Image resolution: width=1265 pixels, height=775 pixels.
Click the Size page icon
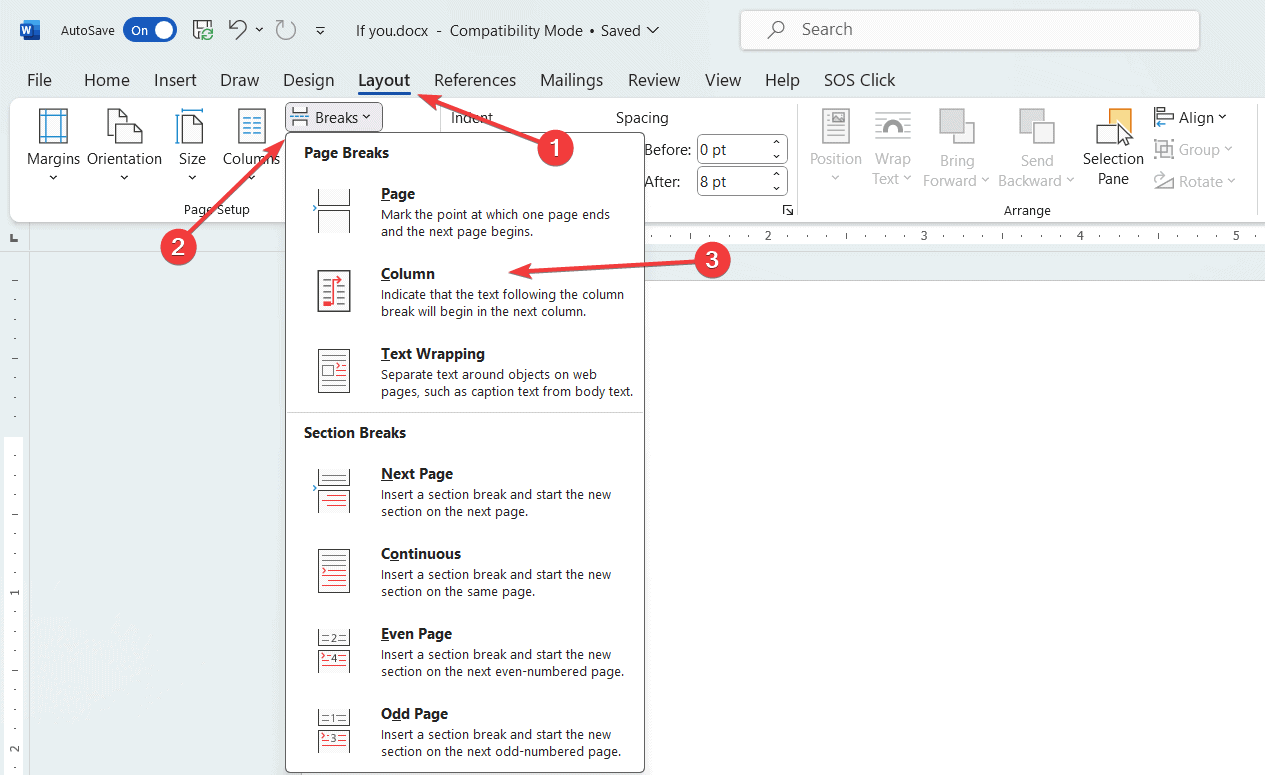191,128
